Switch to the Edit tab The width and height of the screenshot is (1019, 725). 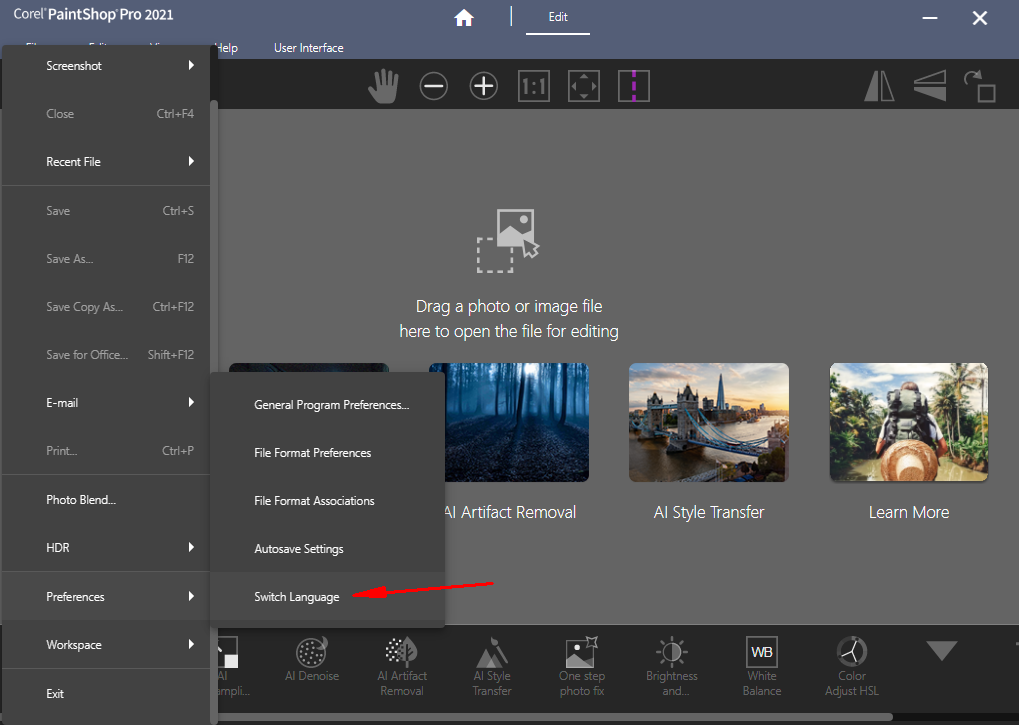pos(558,18)
